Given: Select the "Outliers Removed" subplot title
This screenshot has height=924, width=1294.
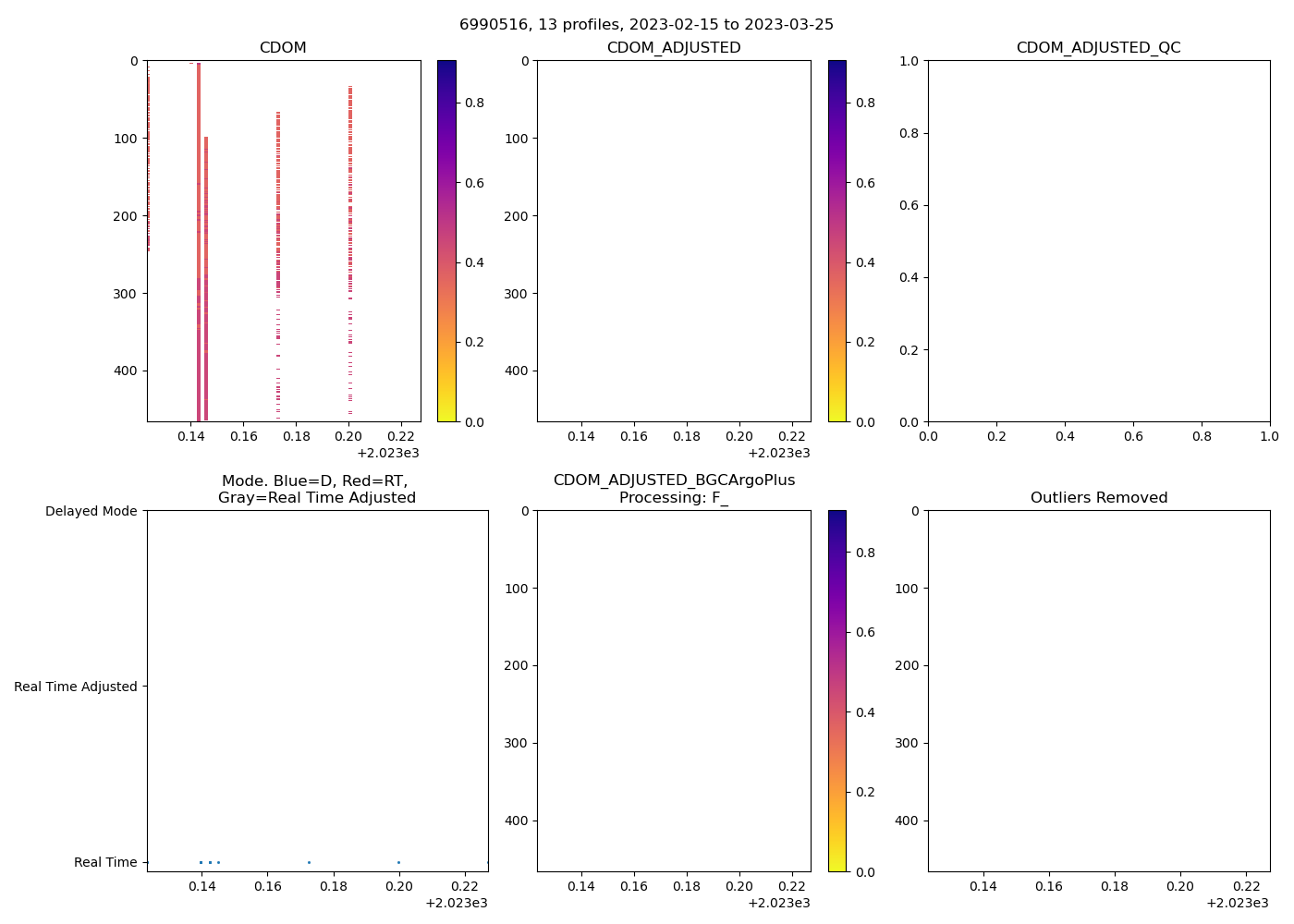Looking at the screenshot, I should pyautogui.click(x=1098, y=497).
